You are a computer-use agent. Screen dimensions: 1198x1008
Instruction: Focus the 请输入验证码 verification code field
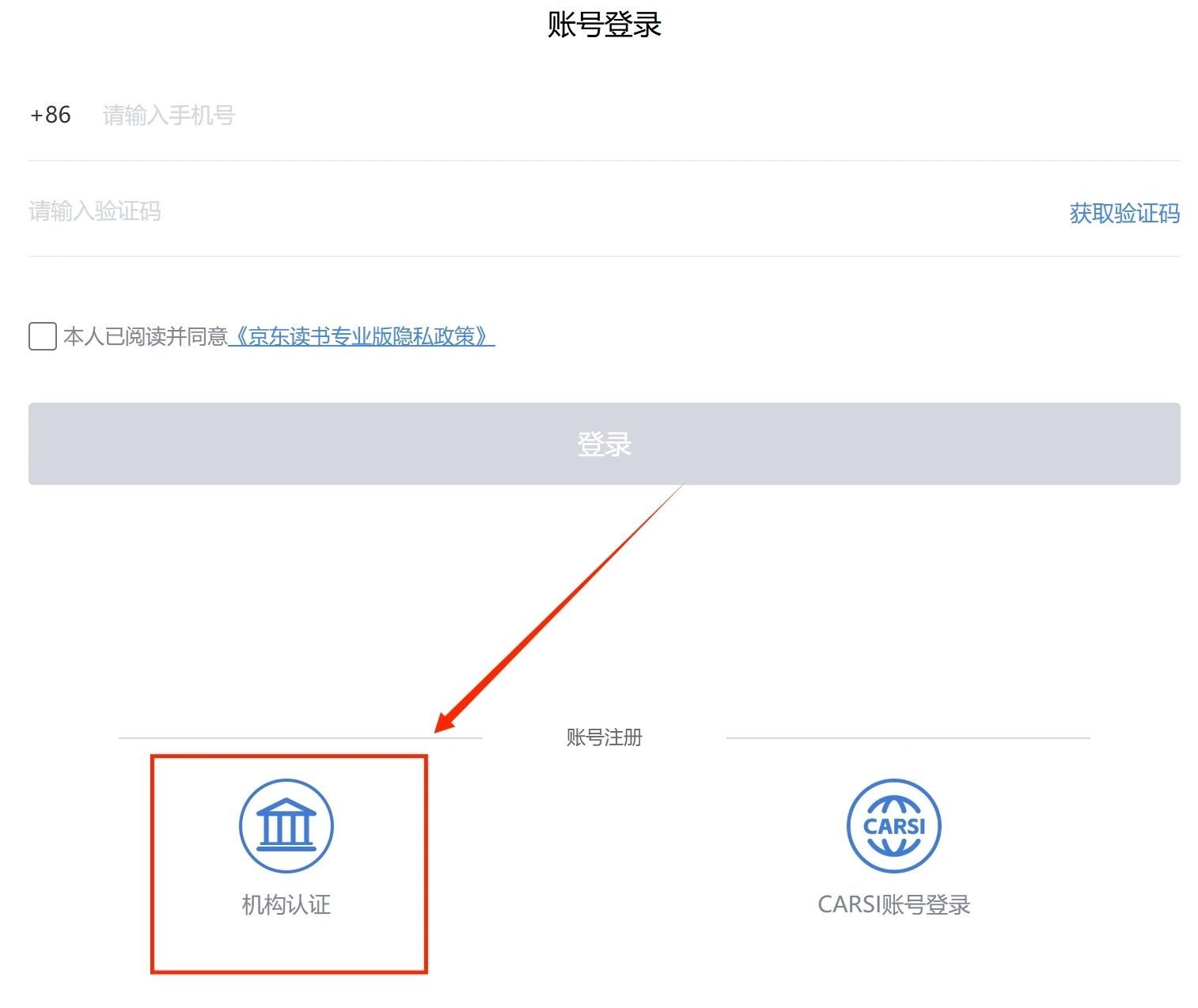475,211
